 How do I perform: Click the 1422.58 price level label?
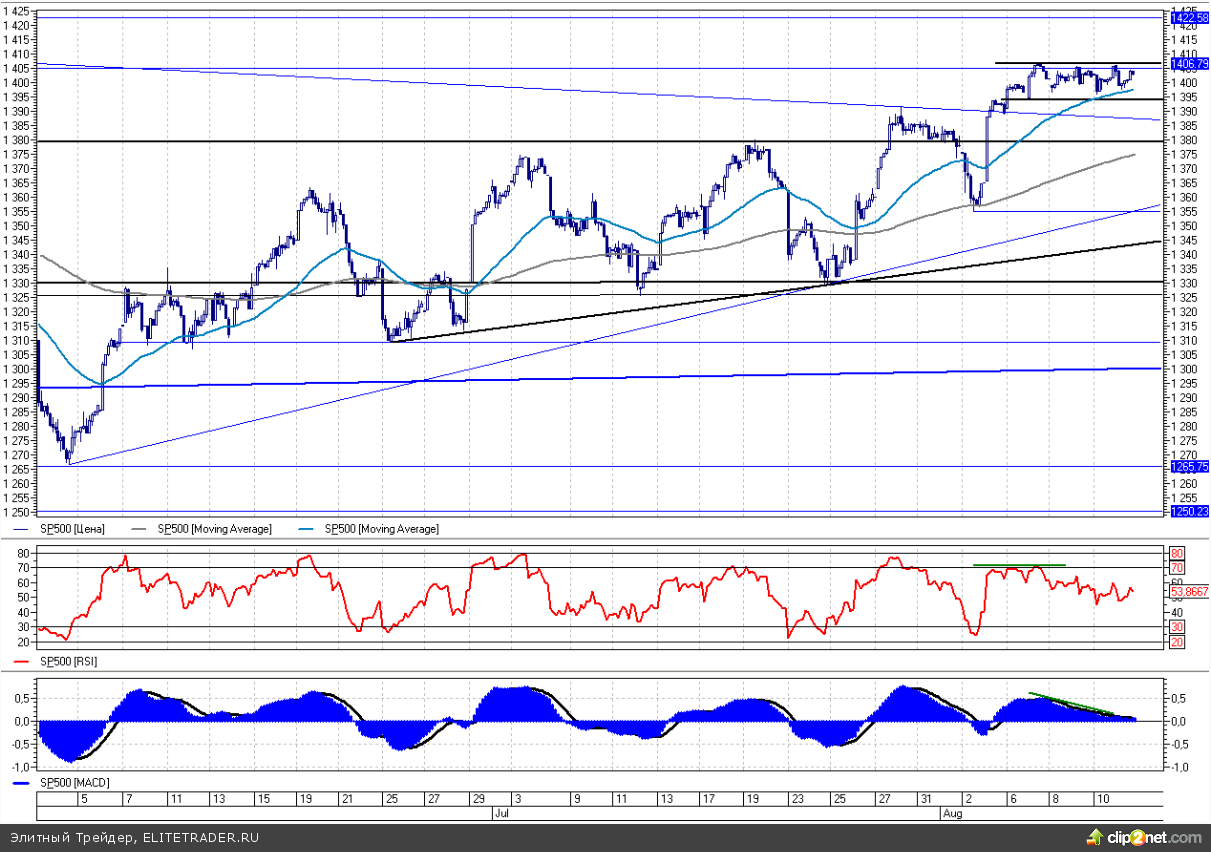coord(1189,18)
